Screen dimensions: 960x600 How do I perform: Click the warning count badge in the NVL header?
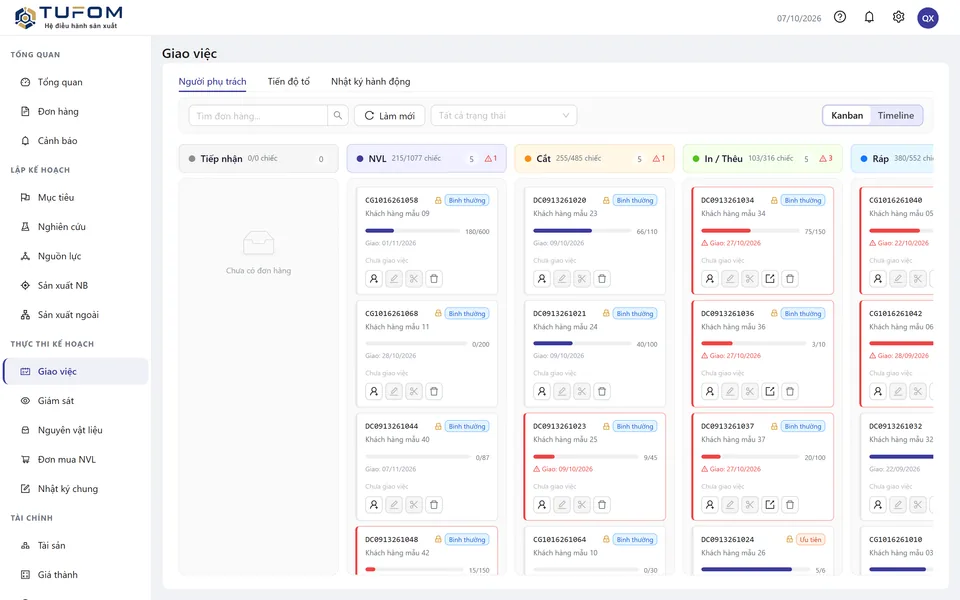(491, 159)
